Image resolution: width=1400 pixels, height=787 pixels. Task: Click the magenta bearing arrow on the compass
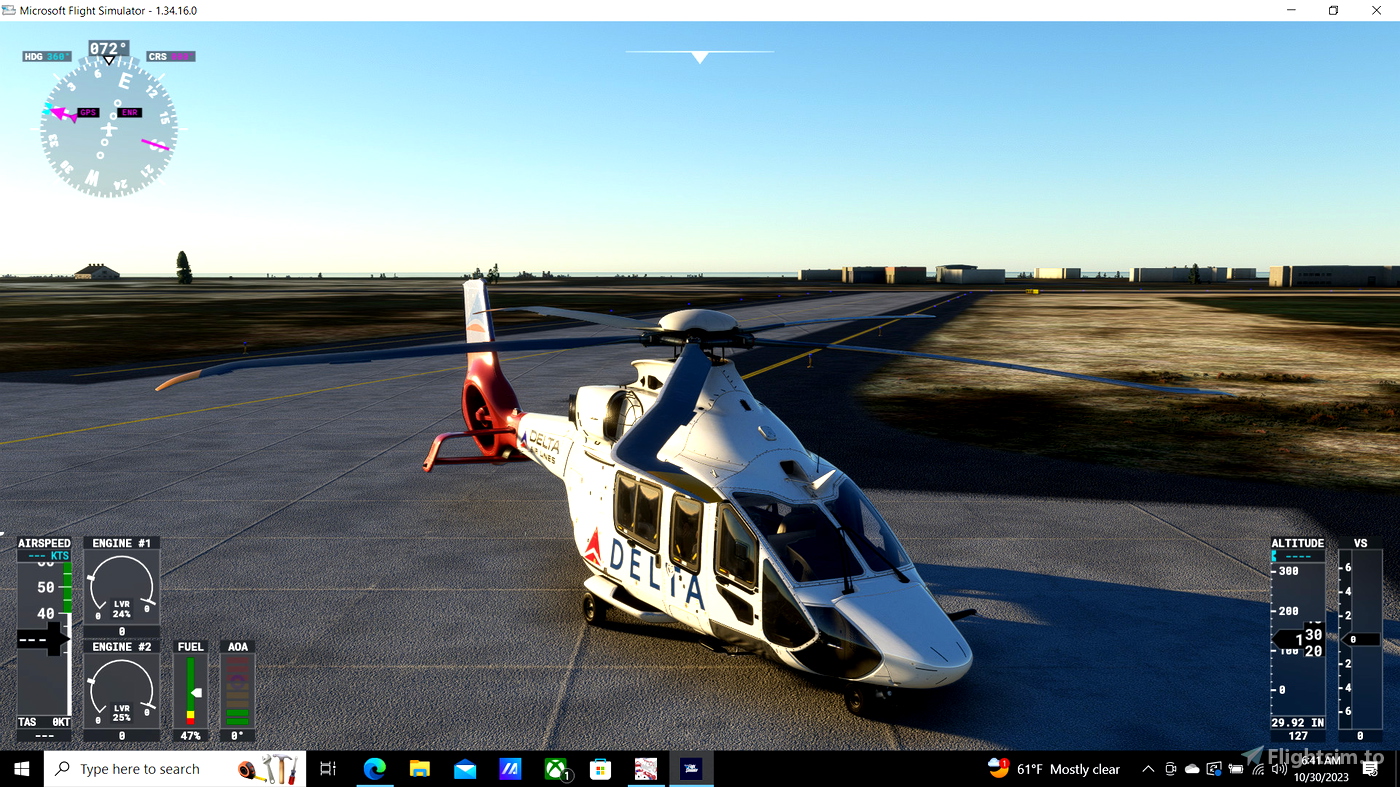64,113
